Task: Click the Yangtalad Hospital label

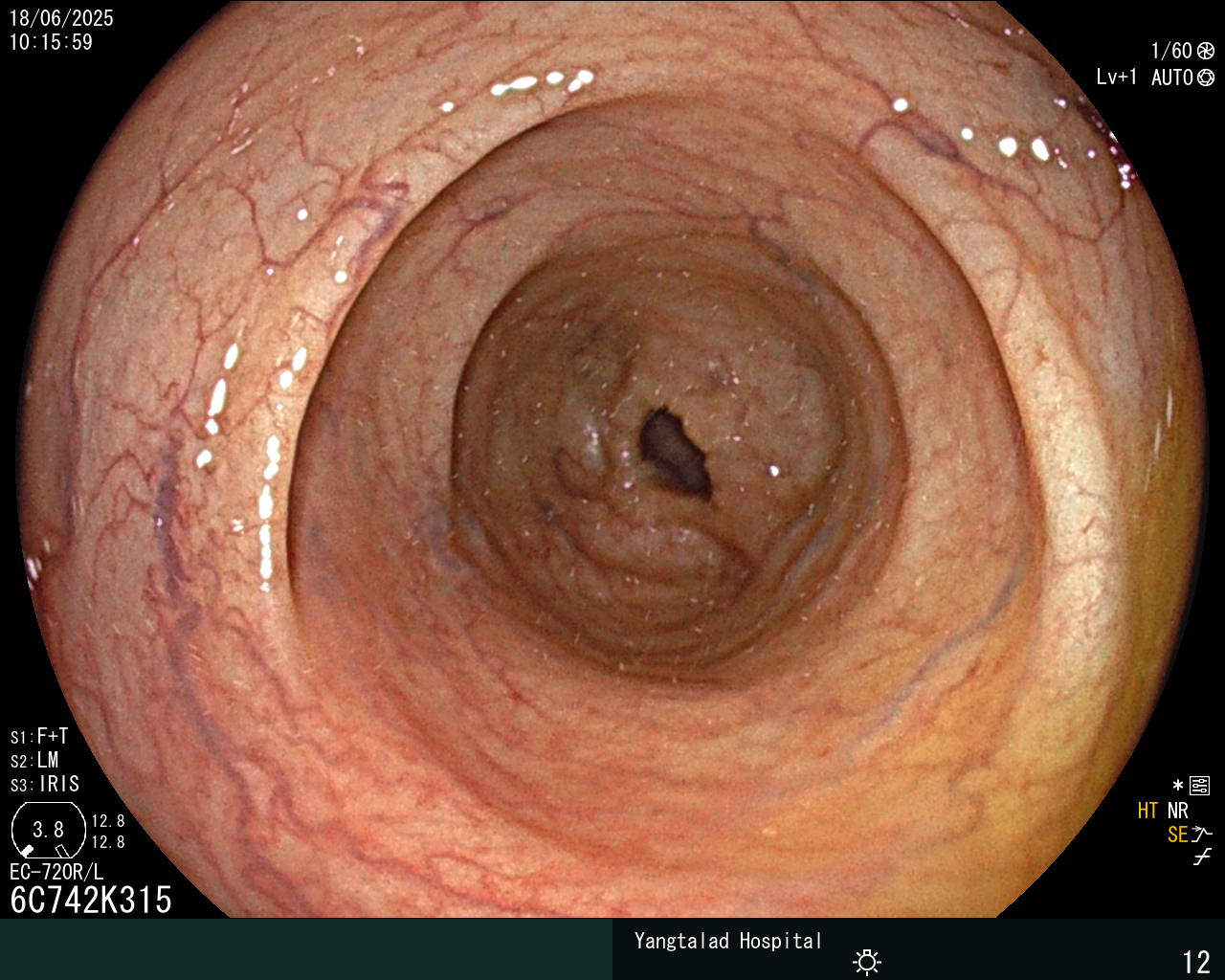Action: point(728,941)
